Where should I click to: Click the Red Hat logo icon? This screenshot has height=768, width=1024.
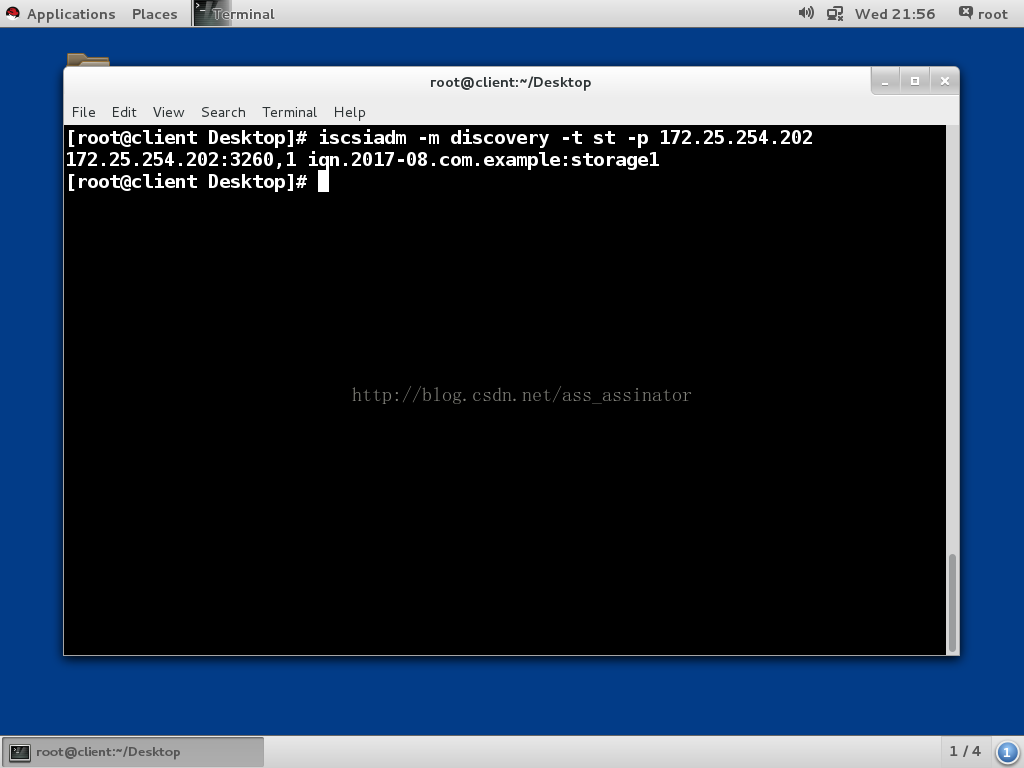(x=12, y=13)
